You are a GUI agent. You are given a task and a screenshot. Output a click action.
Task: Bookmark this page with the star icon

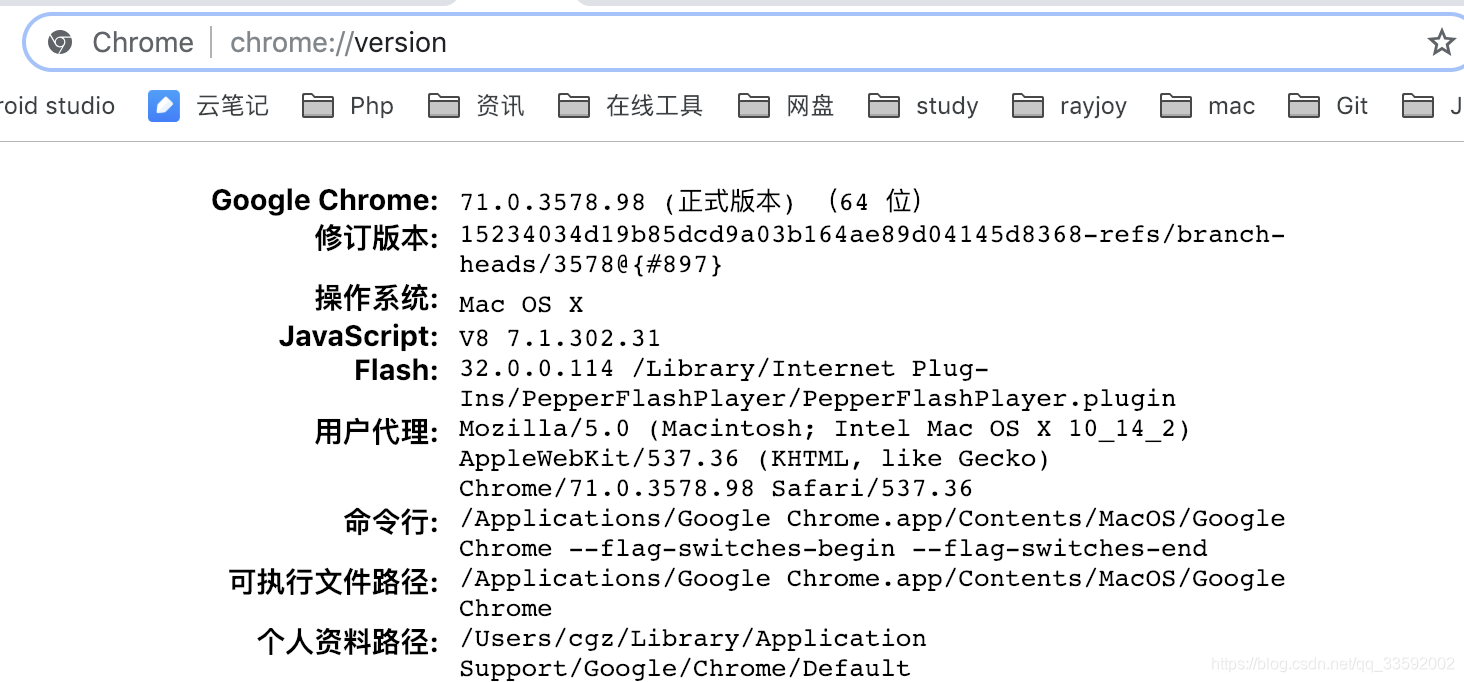tap(1441, 42)
